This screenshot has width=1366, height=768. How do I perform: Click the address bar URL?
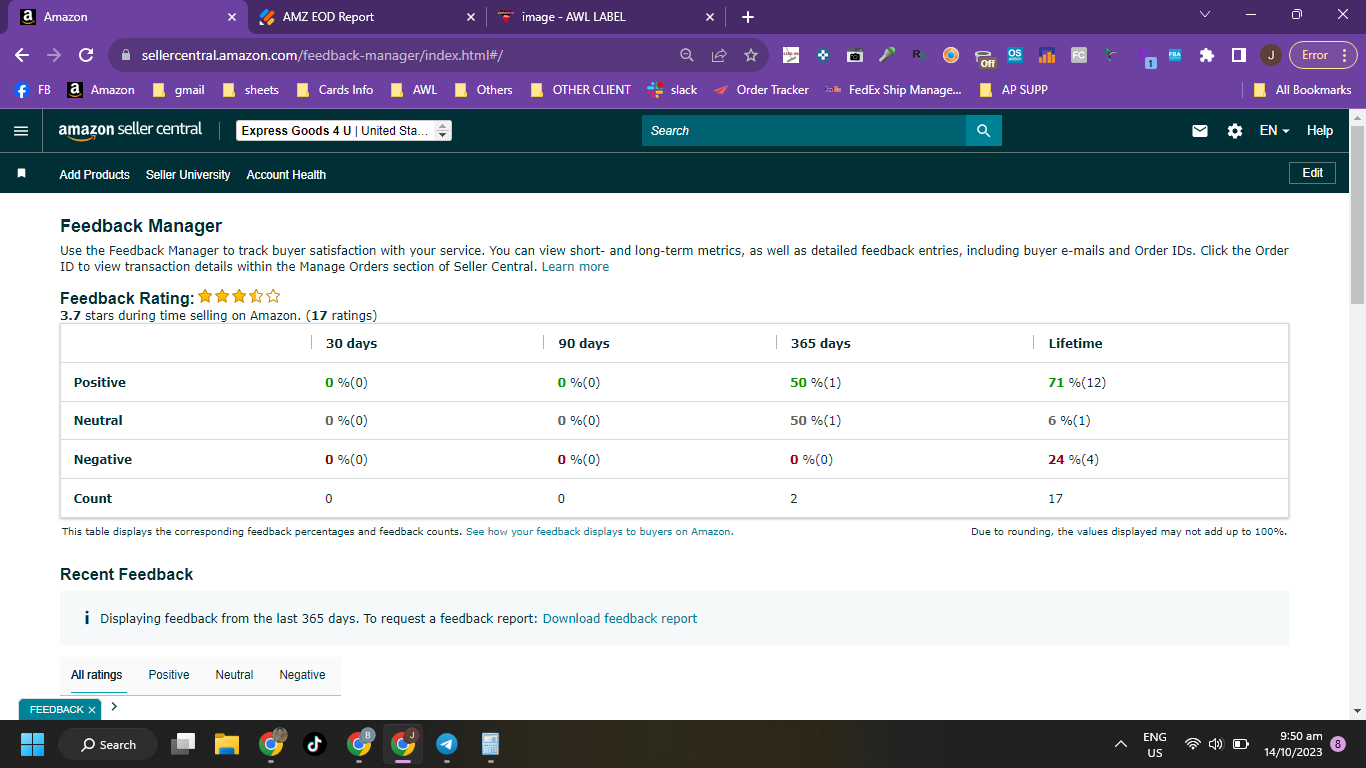pos(320,55)
